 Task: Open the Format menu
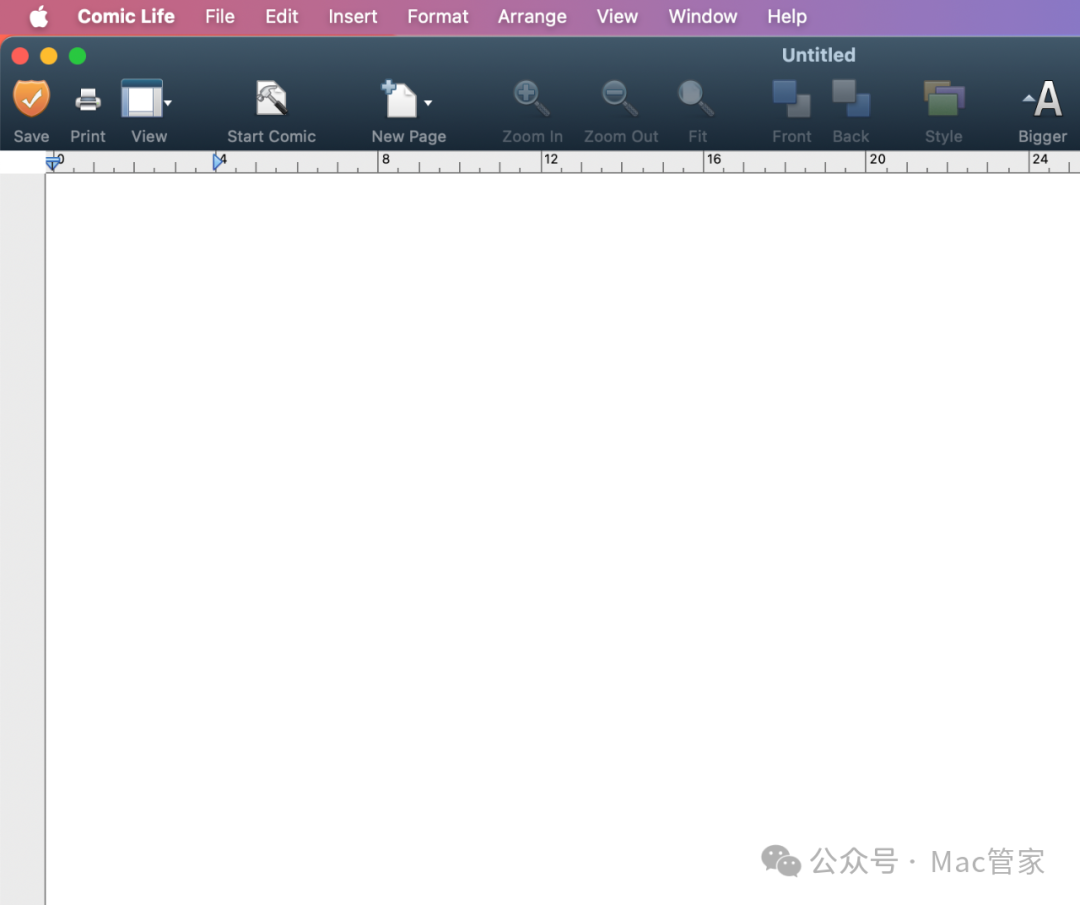pyautogui.click(x=437, y=17)
